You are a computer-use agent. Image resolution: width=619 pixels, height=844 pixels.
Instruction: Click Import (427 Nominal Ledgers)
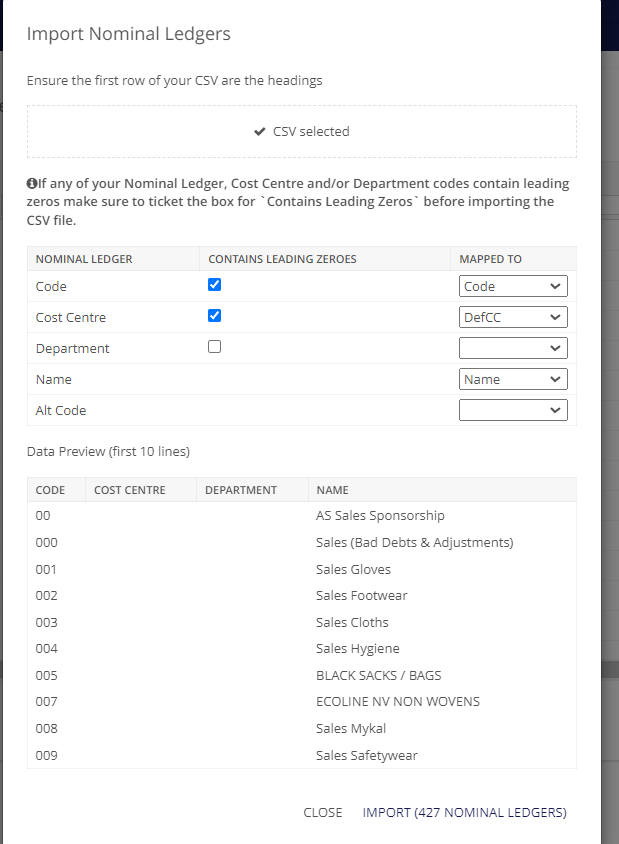464,812
